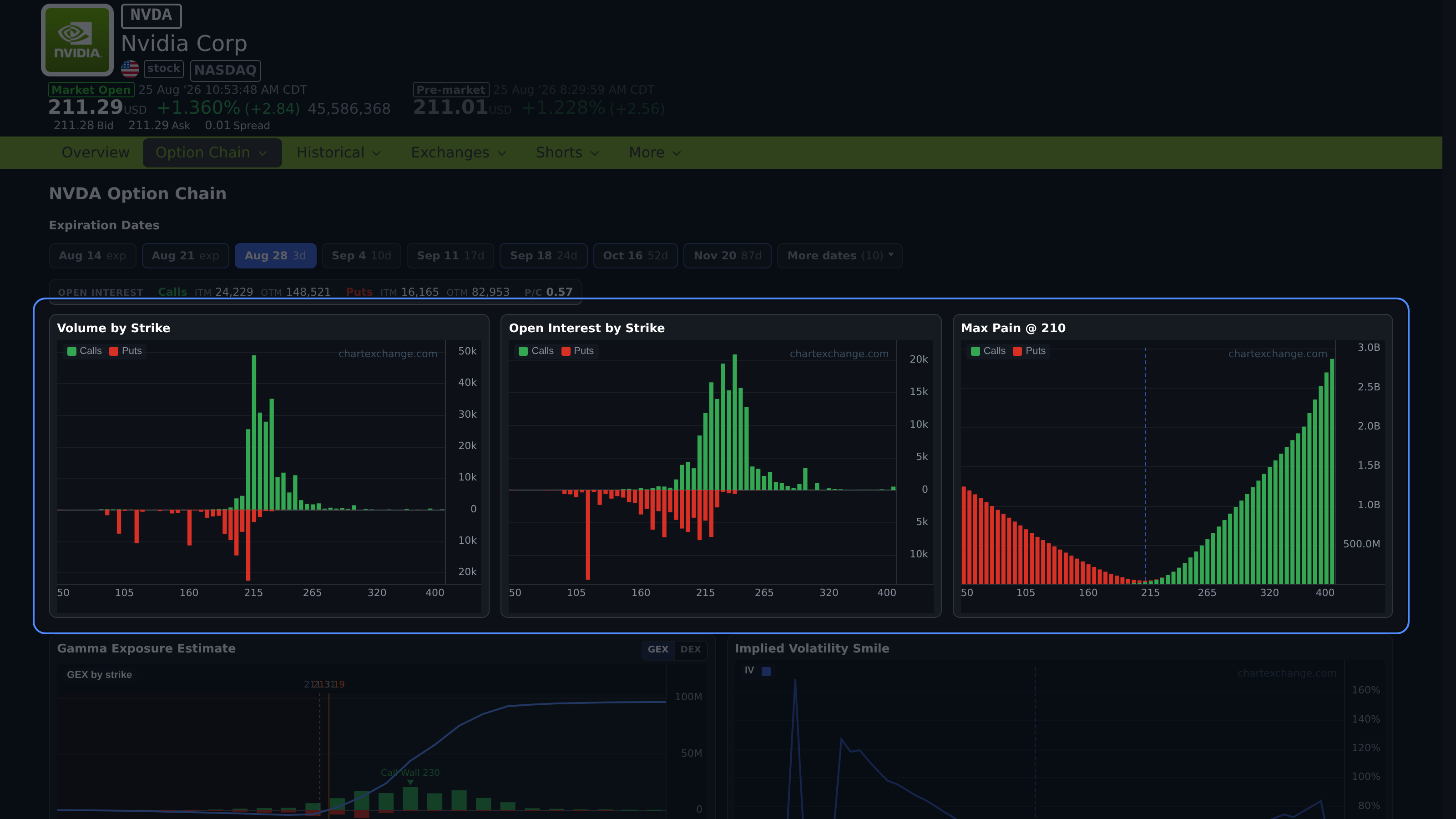
Task: Toggle Puts series in Max Pain legend
Action: click(1029, 351)
